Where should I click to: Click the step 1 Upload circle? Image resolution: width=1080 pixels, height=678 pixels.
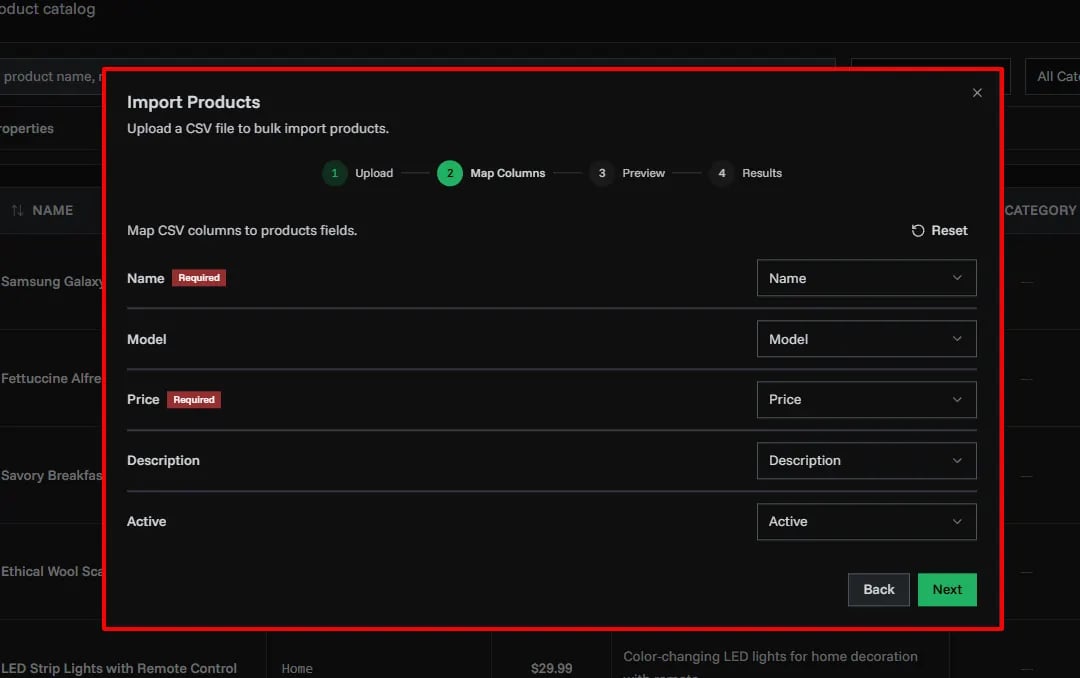[x=335, y=173]
